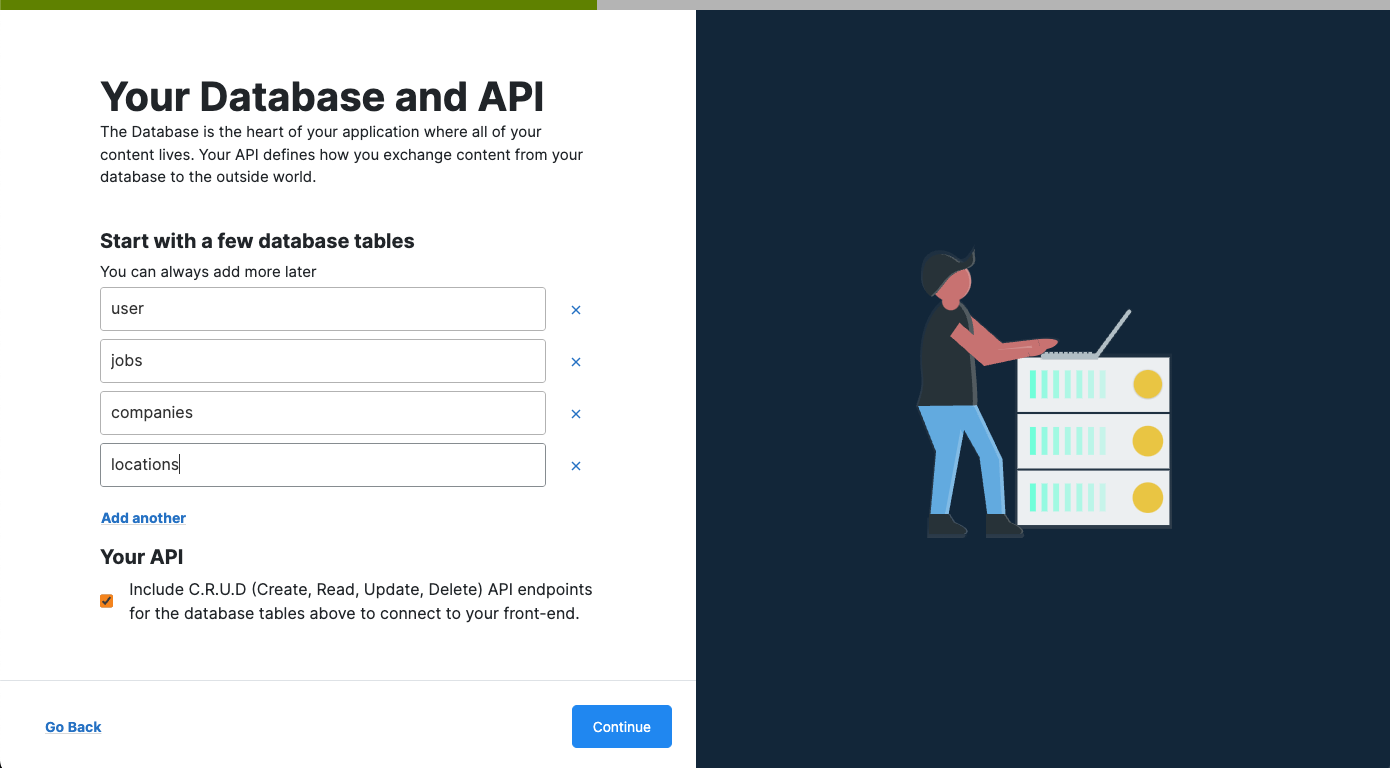Click the Your Database and API heading
The image size is (1390, 768).
click(322, 97)
